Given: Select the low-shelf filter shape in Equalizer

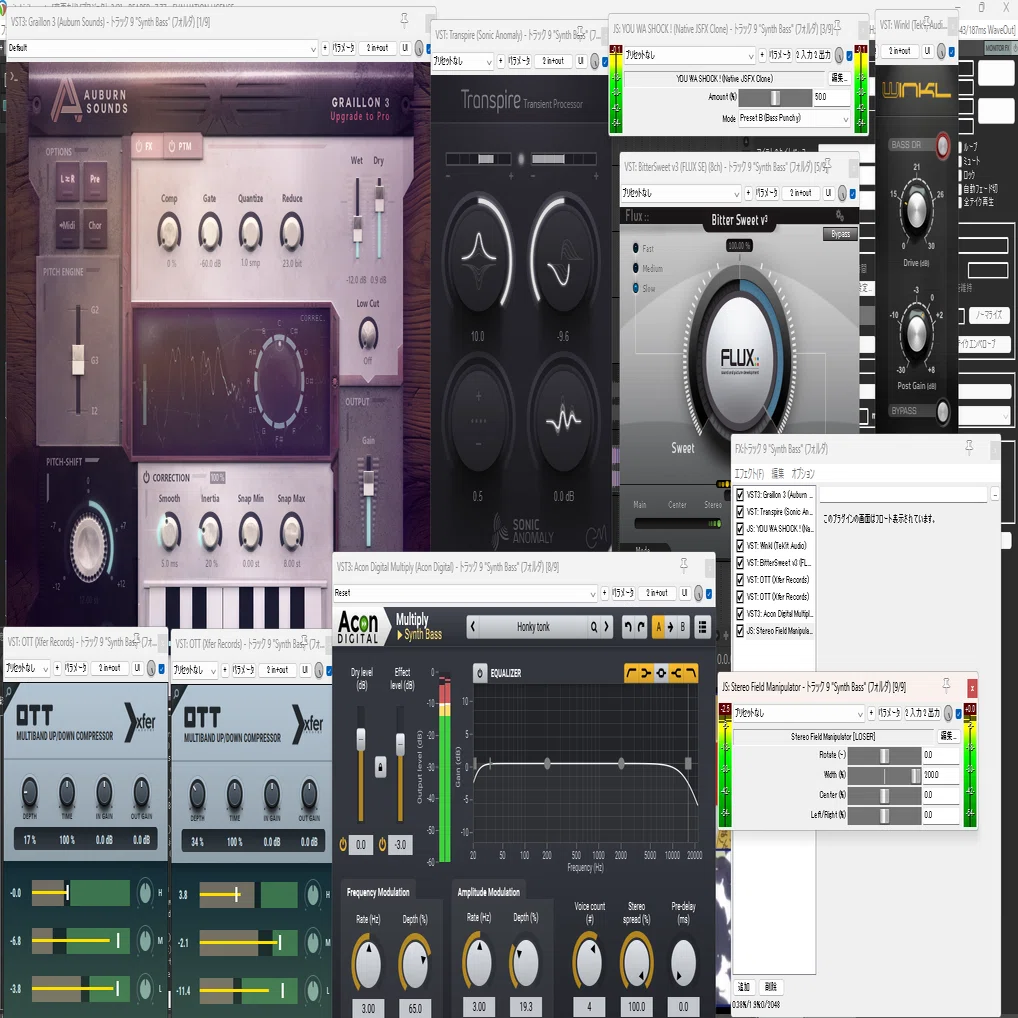Looking at the screenshot, I should click(645, 673).
